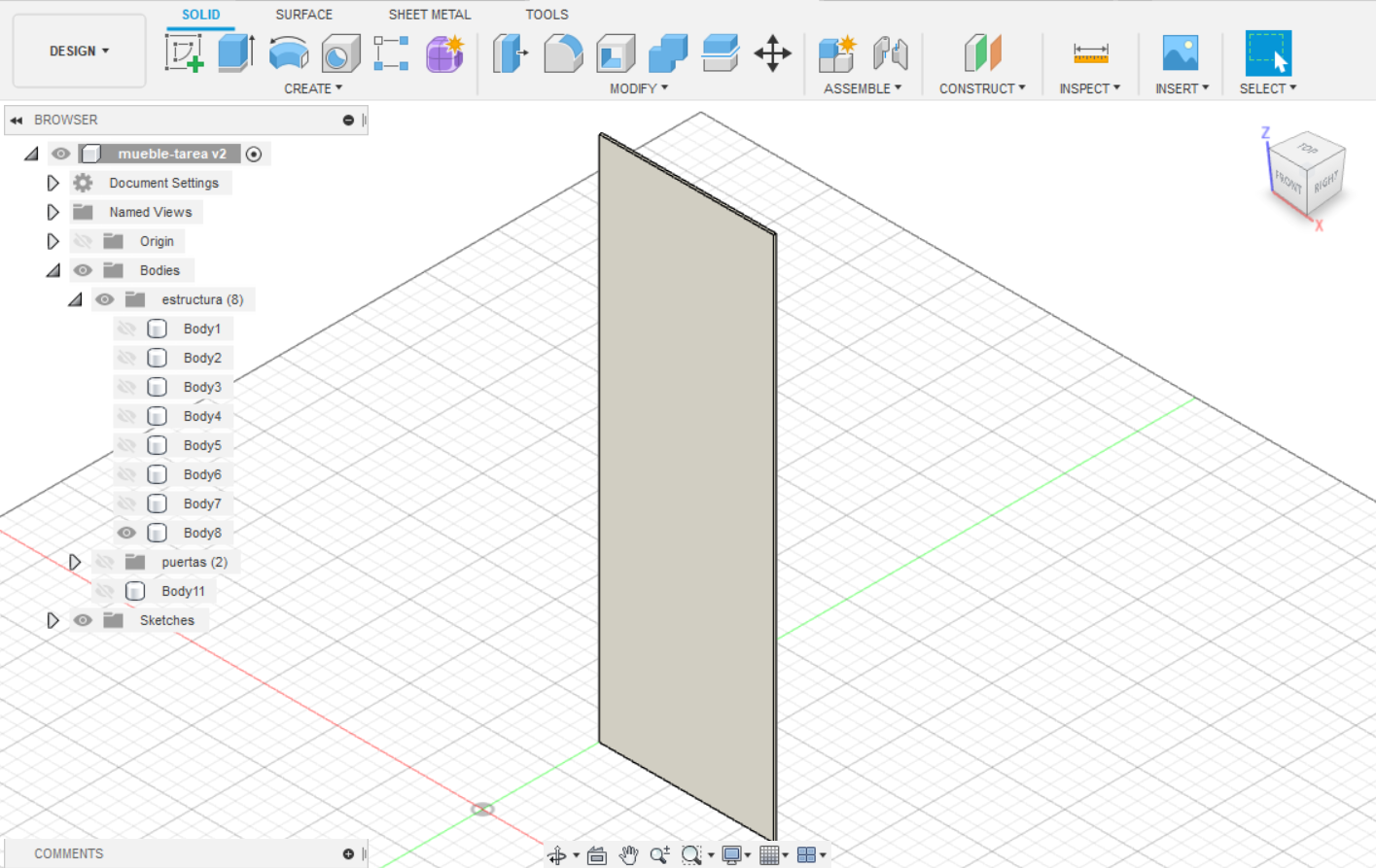The height and width of the screenshot is (868, 1376).
Task: Hide the Bodies folder
Action: pyautogui.click(x=83, y=270)
